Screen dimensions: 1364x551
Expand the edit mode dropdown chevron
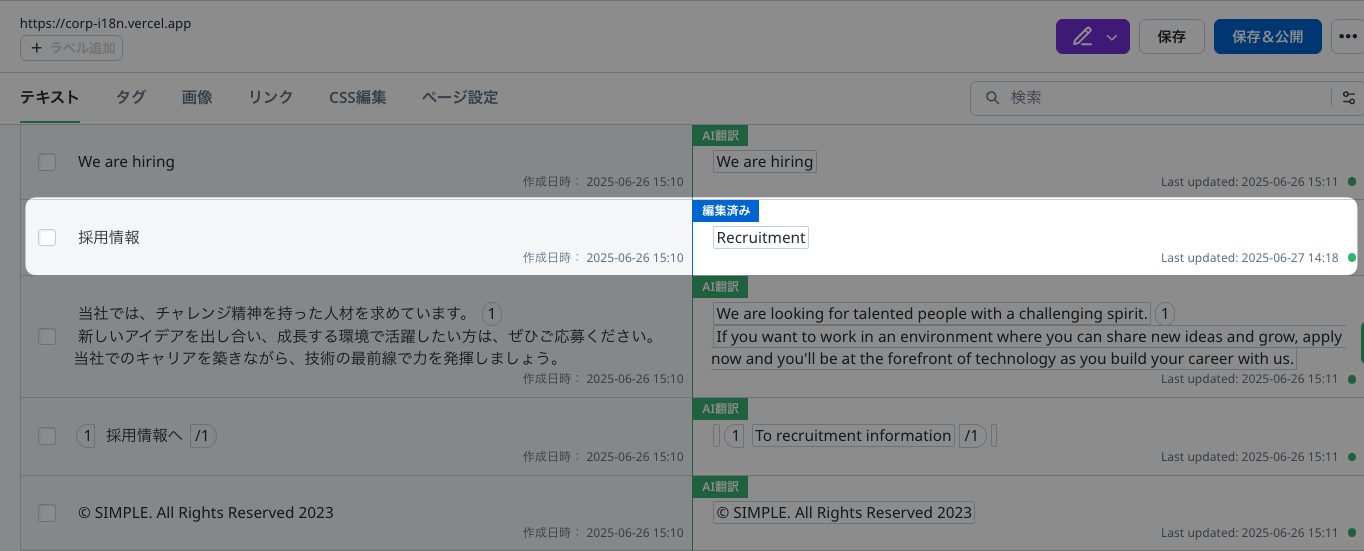pos(1112,37)
